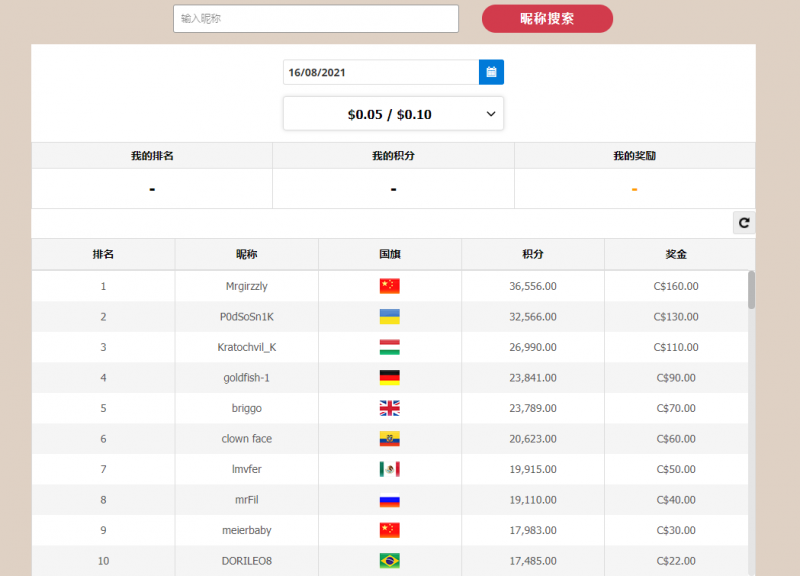
Task: Click the leaderboard vertical scrollbar thumb
Action: tap(751, 290)
